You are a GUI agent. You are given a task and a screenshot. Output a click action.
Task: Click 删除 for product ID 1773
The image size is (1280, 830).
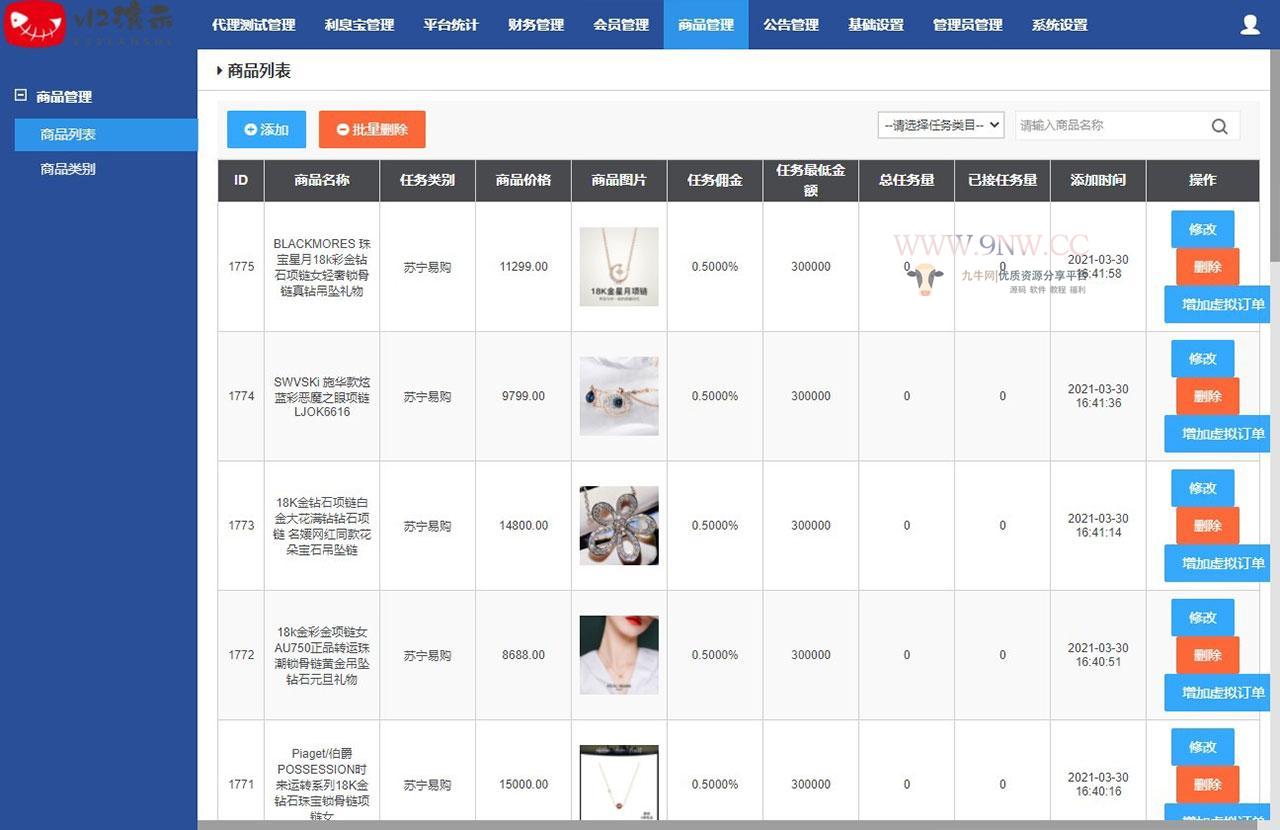click(1207, 525)
